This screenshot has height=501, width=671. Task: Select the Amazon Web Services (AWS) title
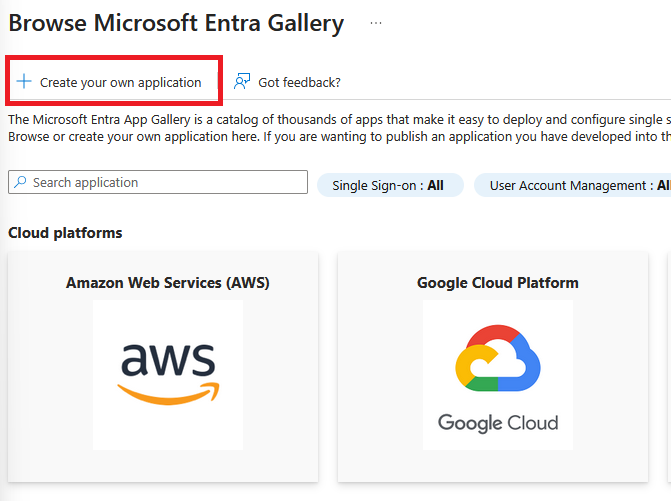point(168,283)
